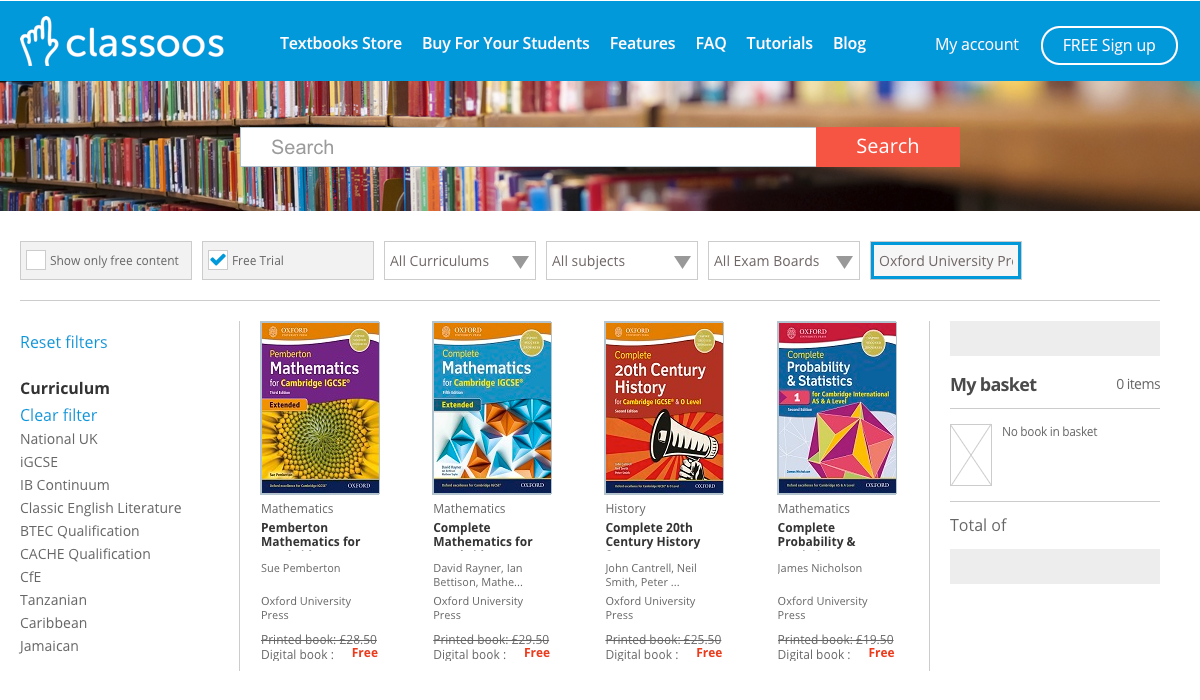Open Complete Mathematics IGCSE book cover
The image size is (1200, 700).
[x=492, y=408]
